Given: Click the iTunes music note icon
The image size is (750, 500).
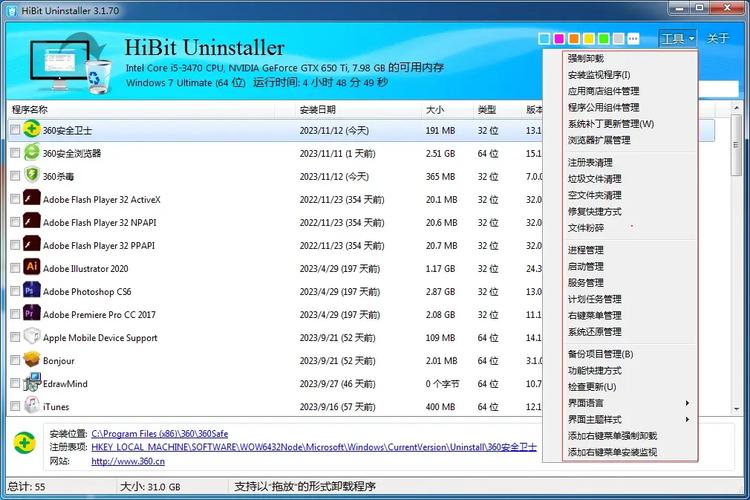Looking at the screenshot, I should coord(32,405).
